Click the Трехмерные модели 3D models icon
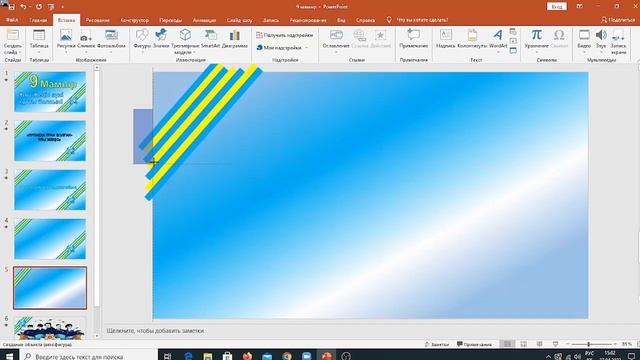This screenshot has width=640, height=360. [185, 36]
